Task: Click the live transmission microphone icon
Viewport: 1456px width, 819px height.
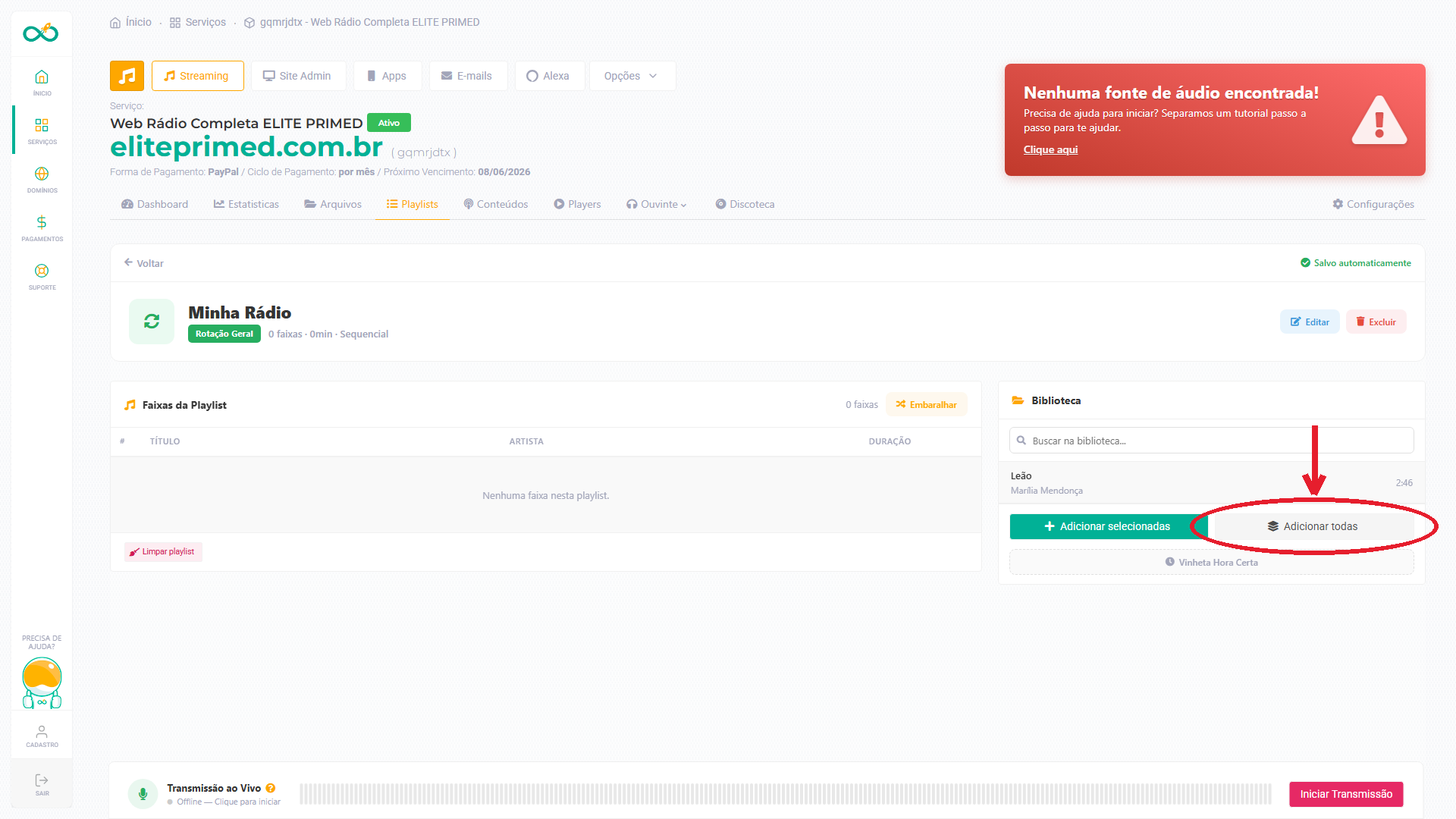Action: click(x=143, y=794)
